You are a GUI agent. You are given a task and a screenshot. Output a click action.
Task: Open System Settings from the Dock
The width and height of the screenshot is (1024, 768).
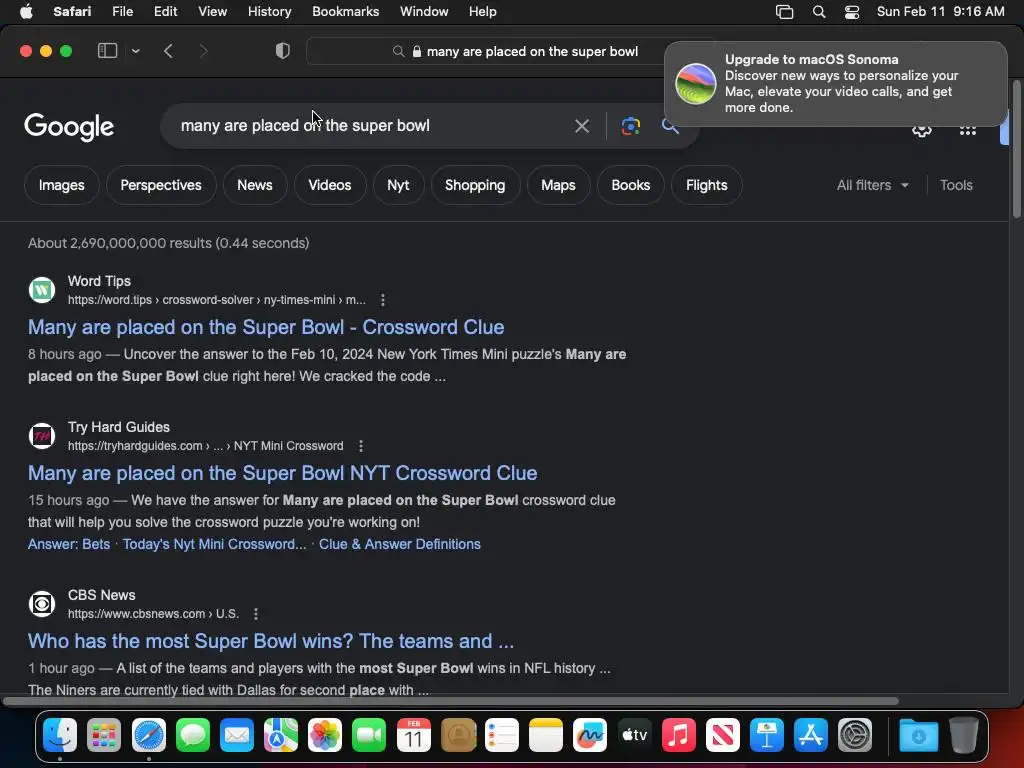point(855,735)
